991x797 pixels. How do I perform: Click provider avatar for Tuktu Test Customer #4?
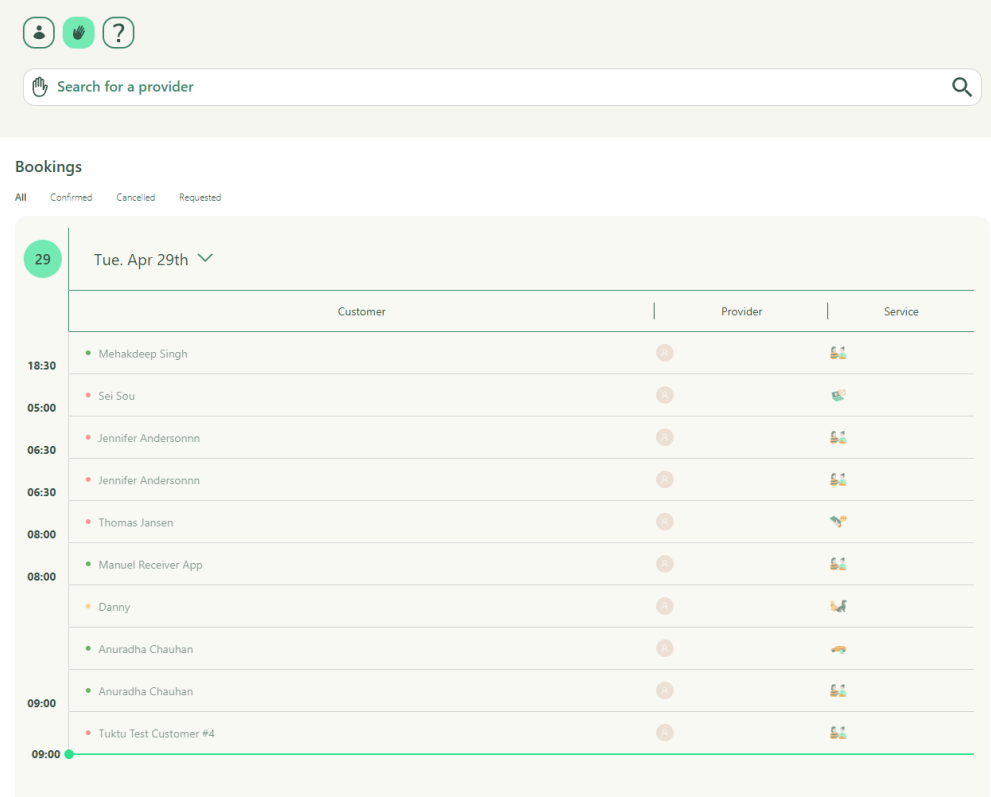[x=664, y=733]
